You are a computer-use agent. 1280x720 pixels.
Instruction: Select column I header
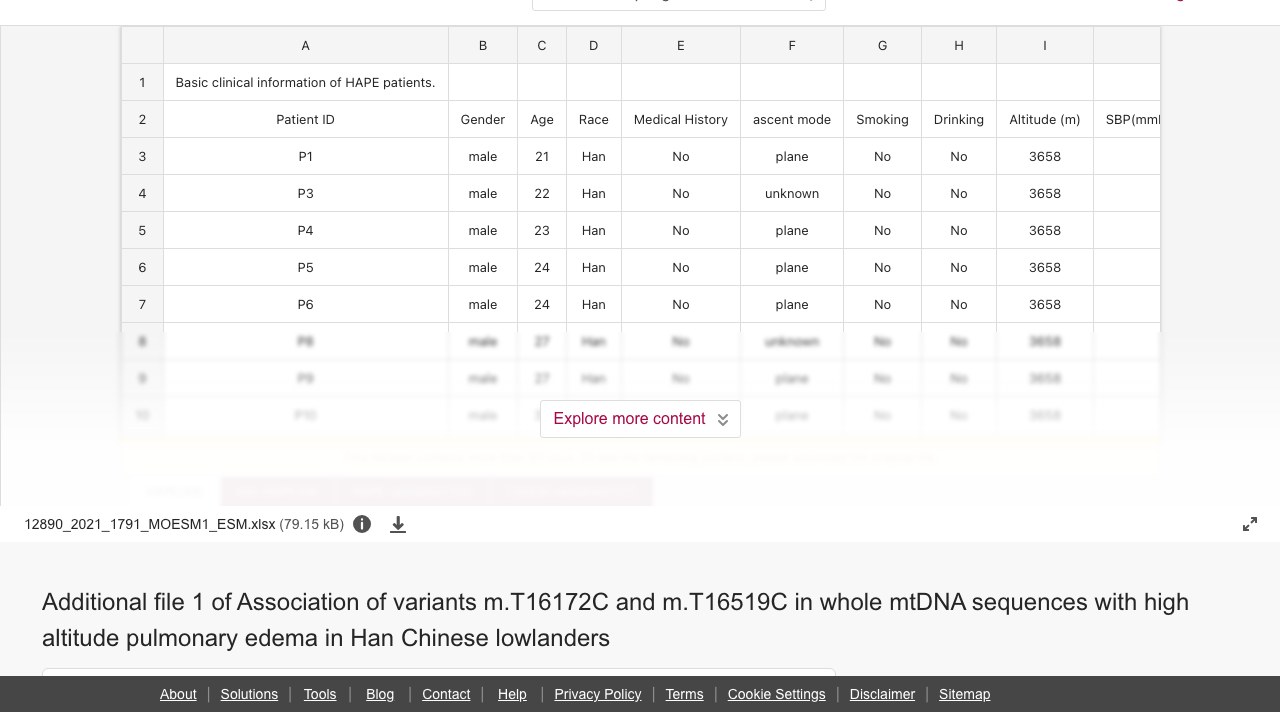point(1045,45)
